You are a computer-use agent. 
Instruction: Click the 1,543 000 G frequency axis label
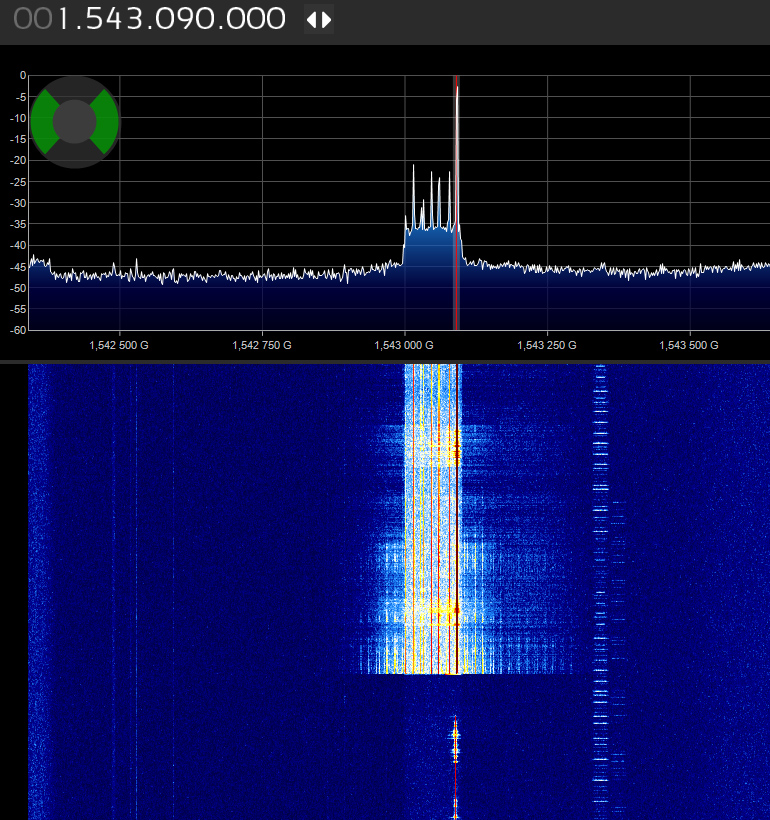click(404, 345)
